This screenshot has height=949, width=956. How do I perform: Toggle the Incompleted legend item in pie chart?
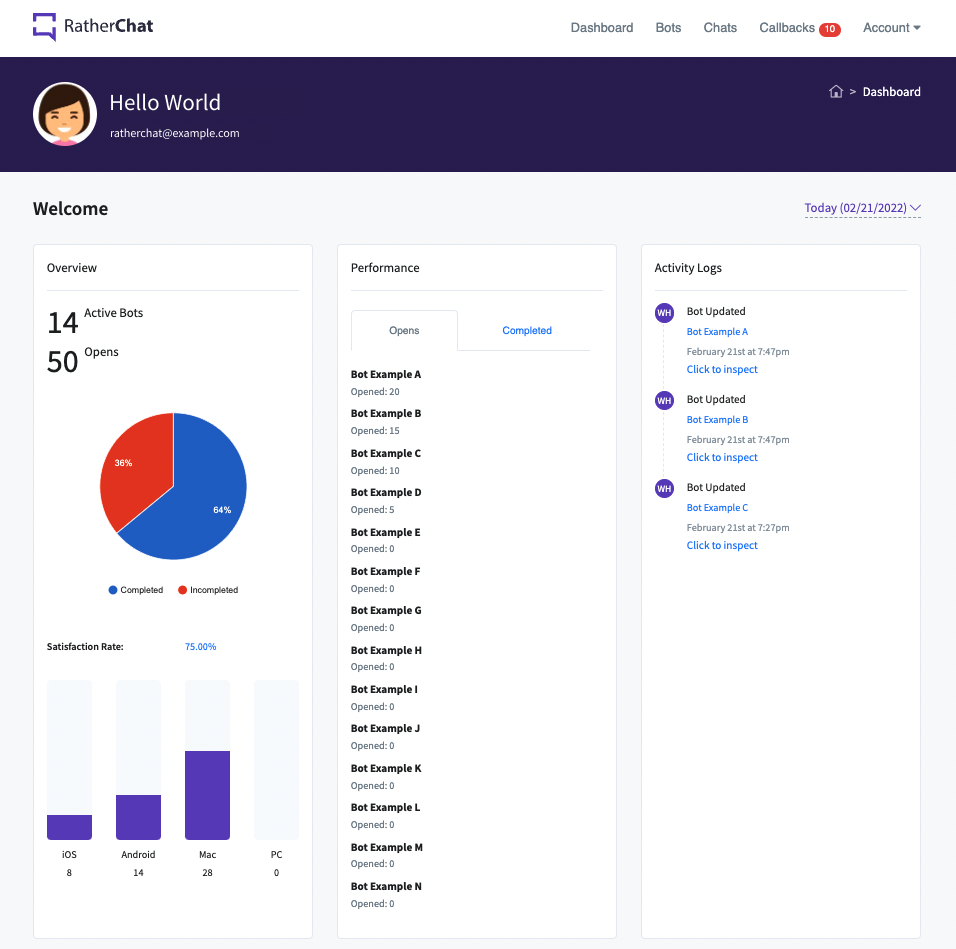[208, 590]
